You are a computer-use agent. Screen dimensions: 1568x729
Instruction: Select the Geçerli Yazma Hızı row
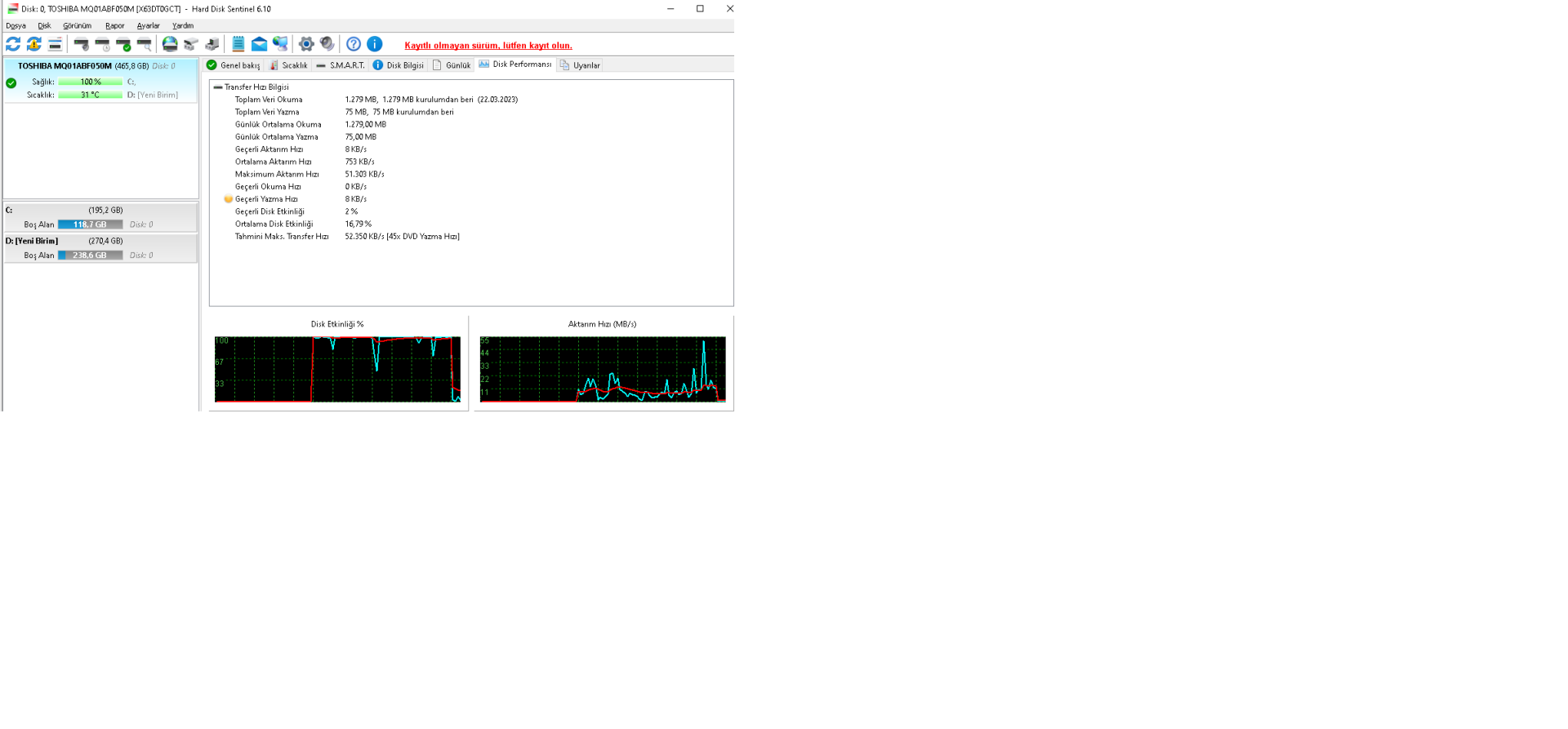coord(470,199)
